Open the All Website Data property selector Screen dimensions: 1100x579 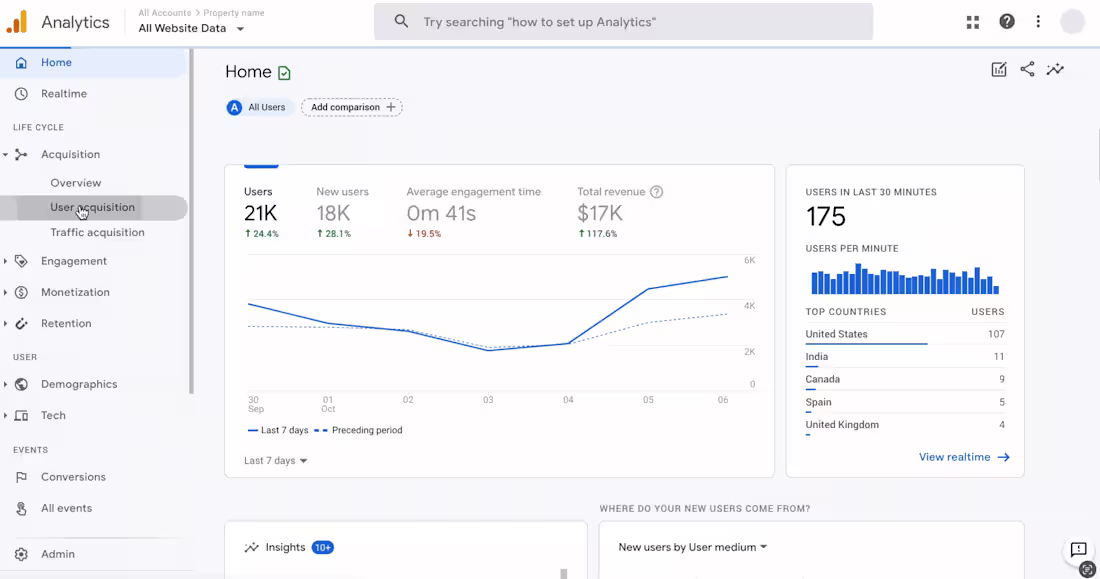click(192, 28)
